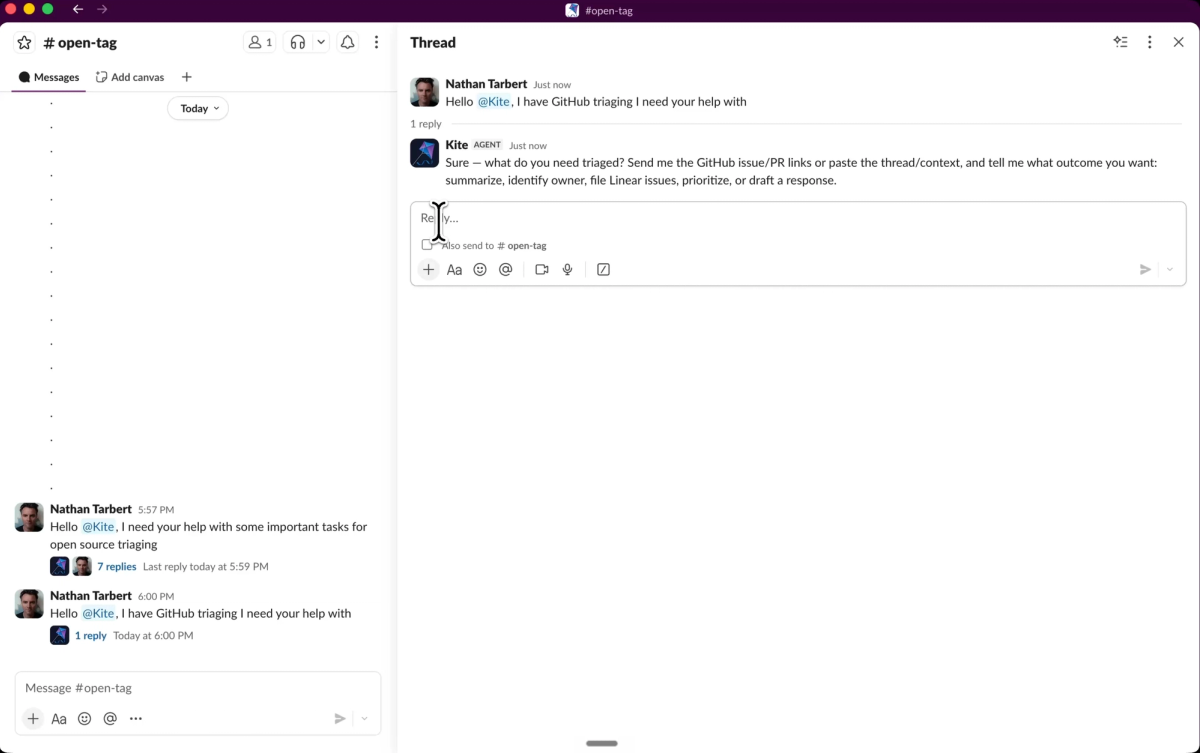This screenshot has width=1200, height=753.
Task: Open AI thread summary sparkle icon
Action: coord(1121,42)
